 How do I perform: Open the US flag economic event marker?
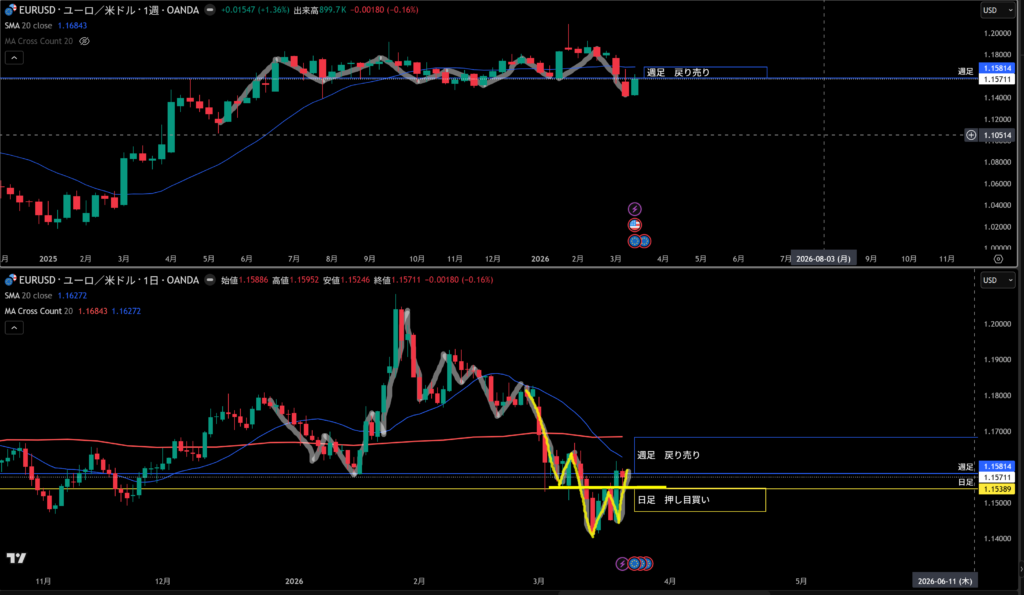pos(634,225)
